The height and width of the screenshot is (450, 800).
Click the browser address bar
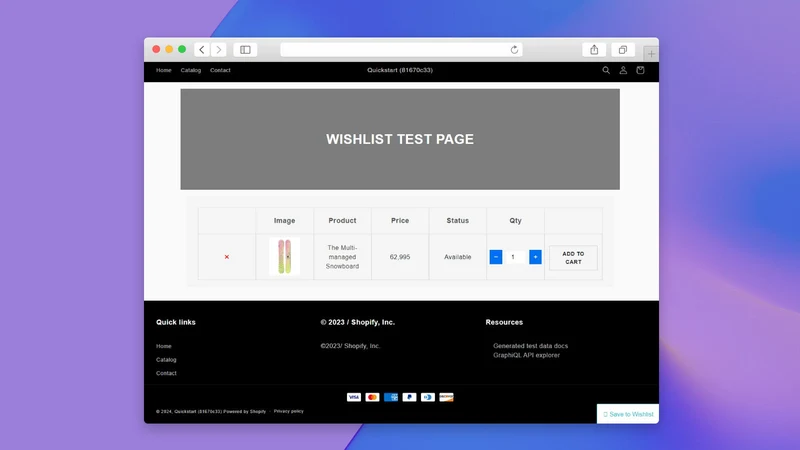tap(402, 49)
